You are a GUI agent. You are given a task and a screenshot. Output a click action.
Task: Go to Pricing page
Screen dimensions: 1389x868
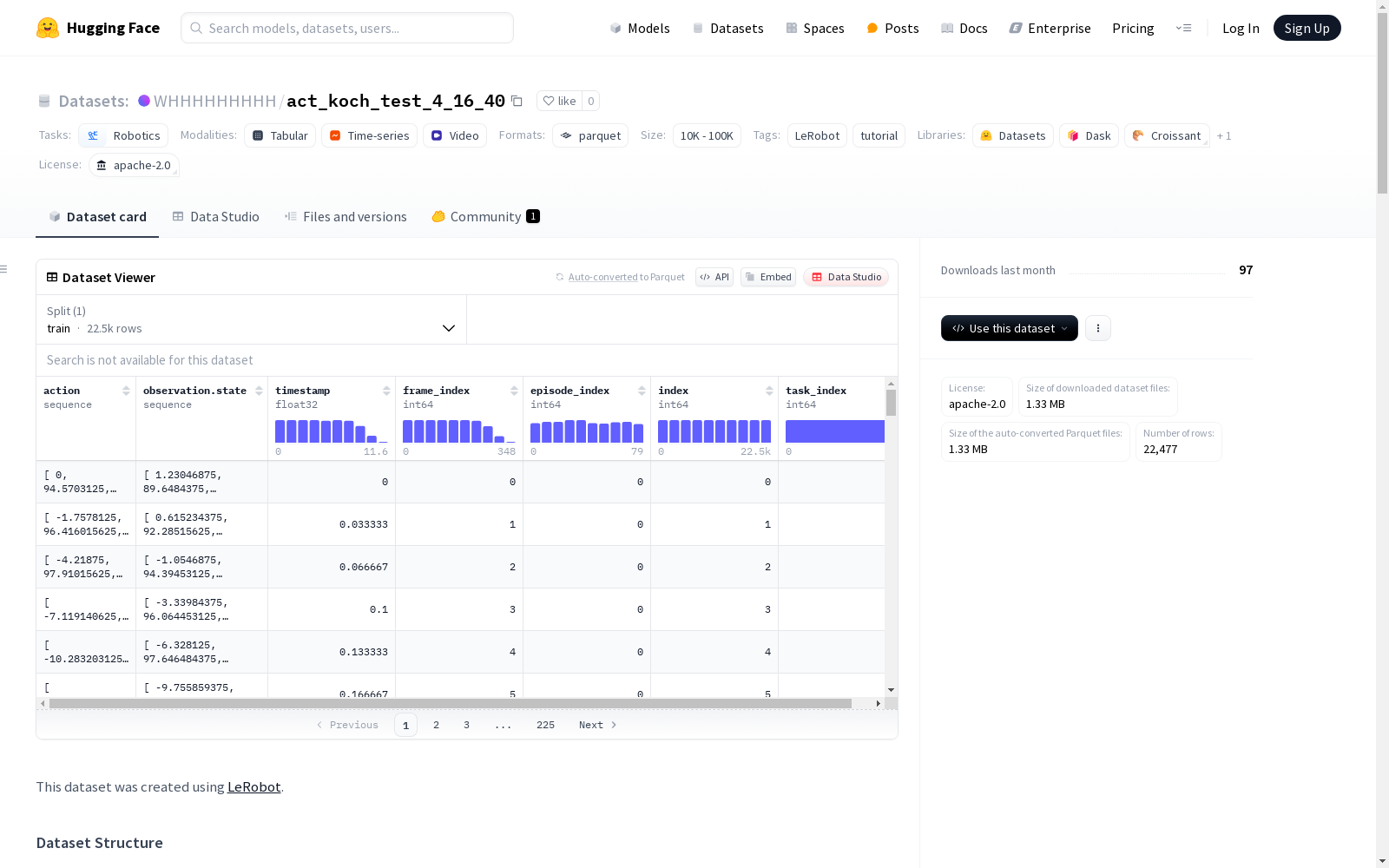pyautogui.click(x=1133, y=28)
